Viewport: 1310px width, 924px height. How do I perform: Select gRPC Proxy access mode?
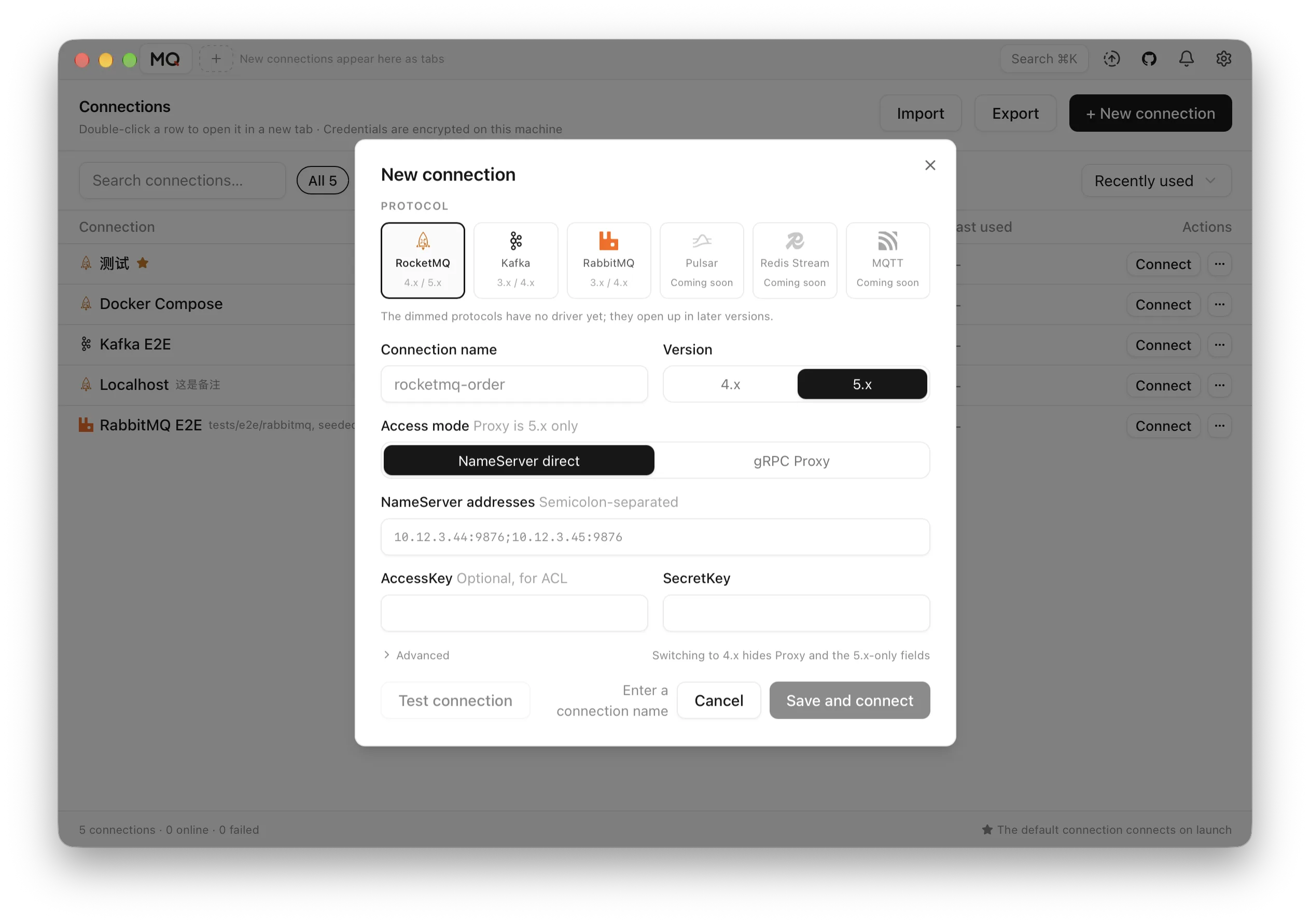[x=791, y=460]
